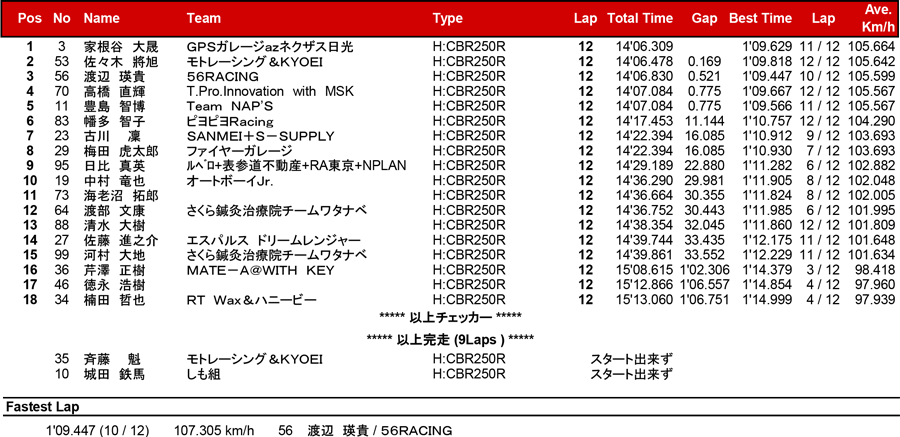Image resolution: width=900 pixels, height=437 pixels.
Task: Click total time 14'06.309
Action: [x=642, y=47]
